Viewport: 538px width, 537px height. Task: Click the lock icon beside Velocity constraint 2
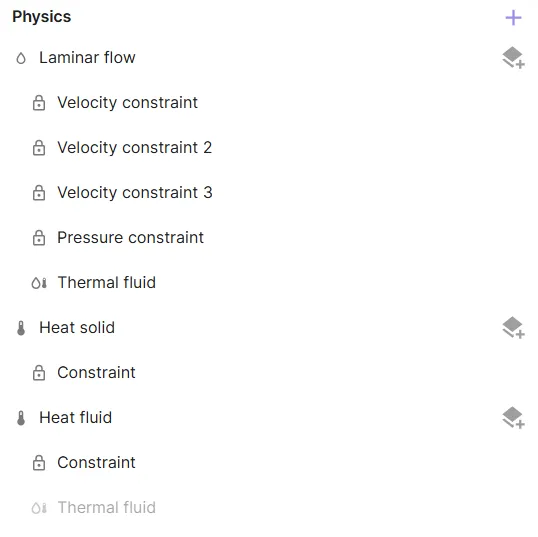click(x=39, y=148)
